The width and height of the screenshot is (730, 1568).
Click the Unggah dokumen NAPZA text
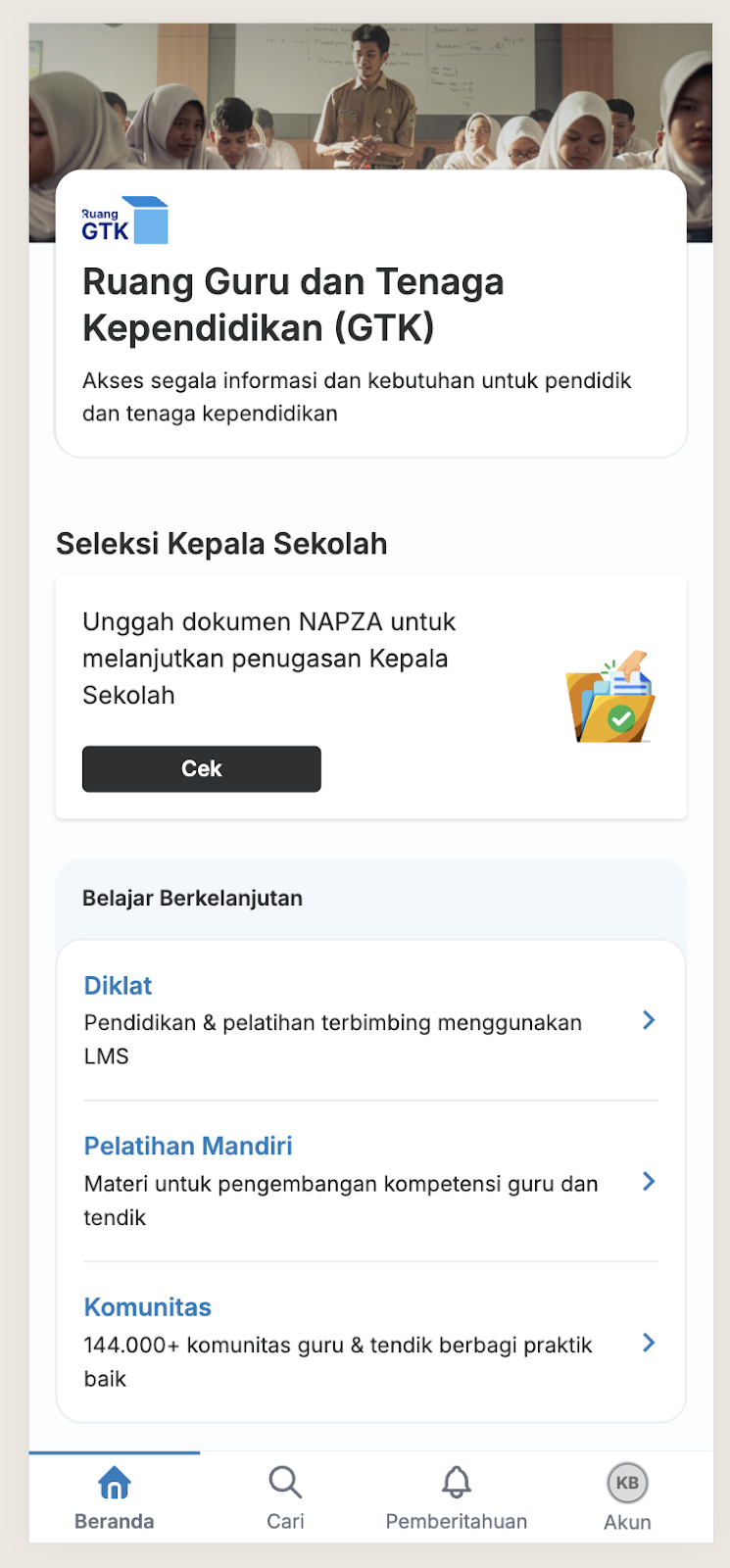(x=269, y=659)
